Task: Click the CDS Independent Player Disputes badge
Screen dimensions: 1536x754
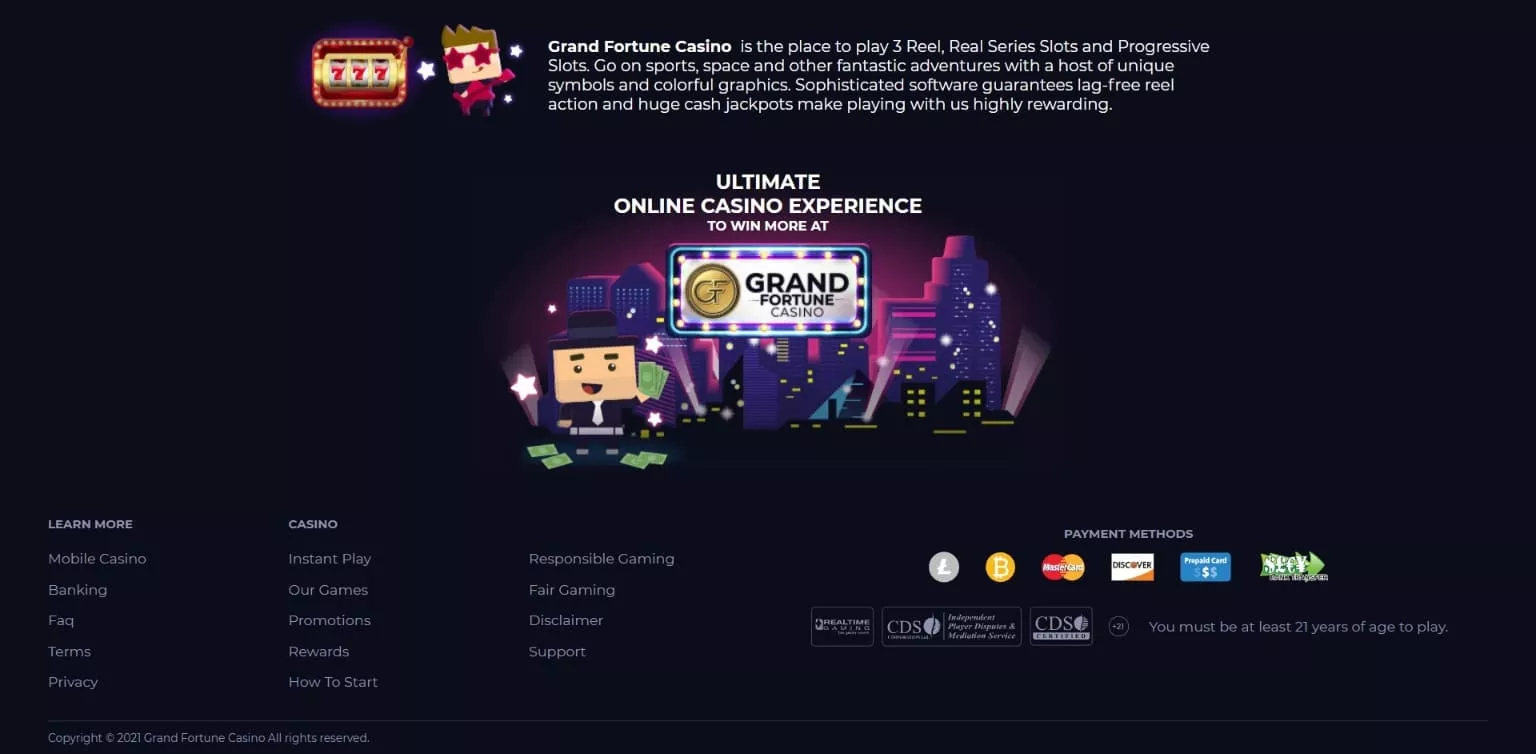Action: pyautogui.click(x=952, y=626)
